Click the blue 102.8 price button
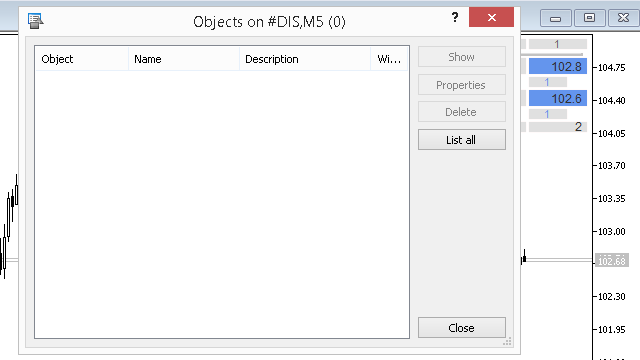The height and width of the screenshot is (360, 640). coord(558,67)
